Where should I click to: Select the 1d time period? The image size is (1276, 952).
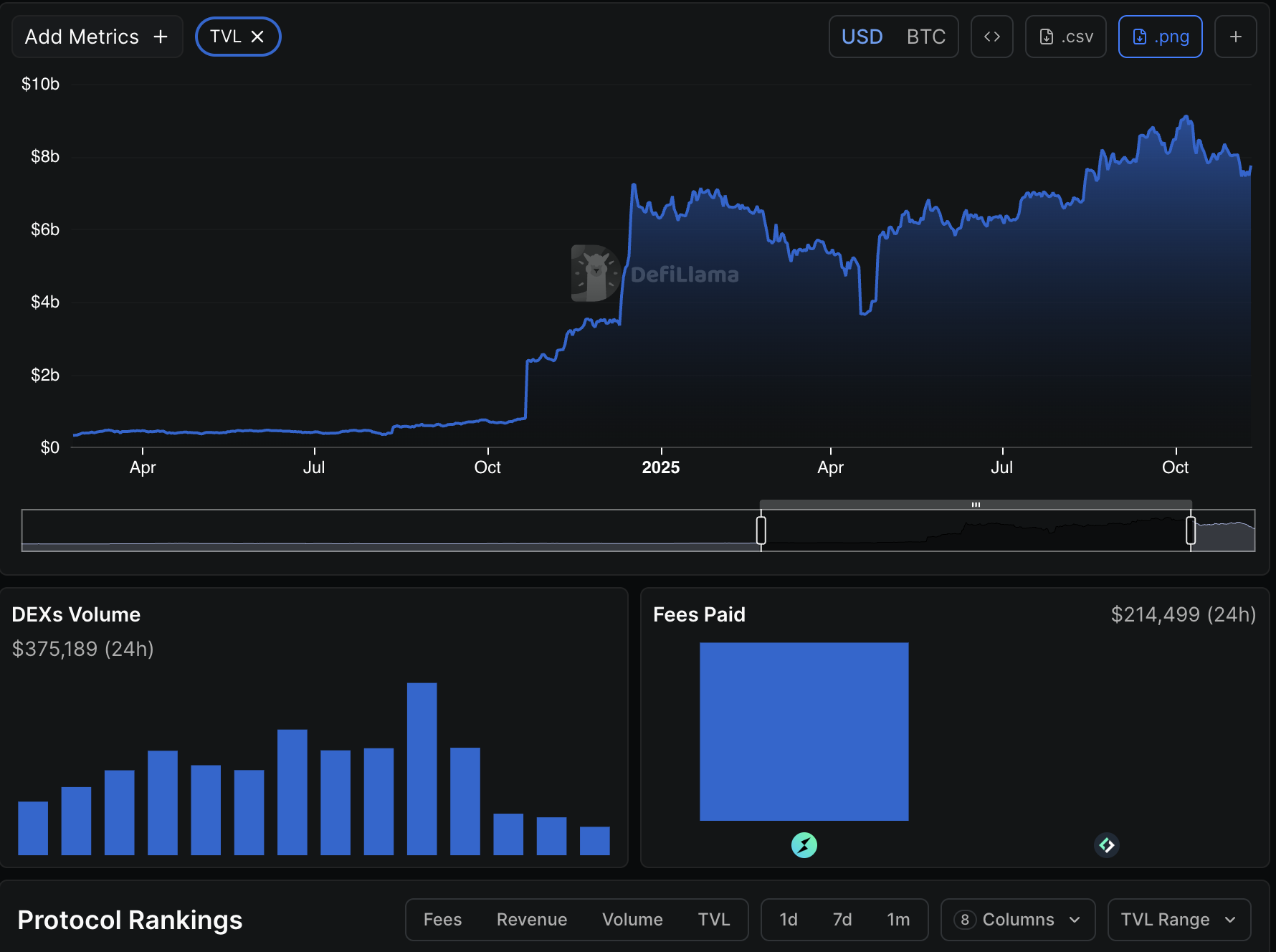pos(789,920)
